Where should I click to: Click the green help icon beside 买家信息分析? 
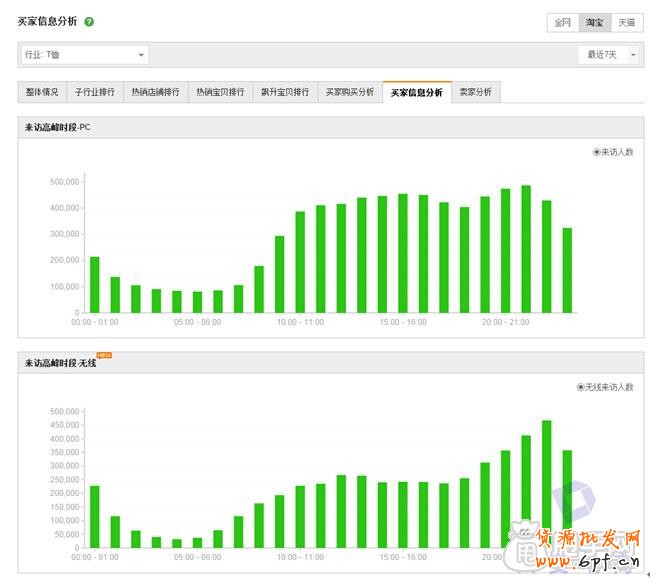click(x=89, y=21)
